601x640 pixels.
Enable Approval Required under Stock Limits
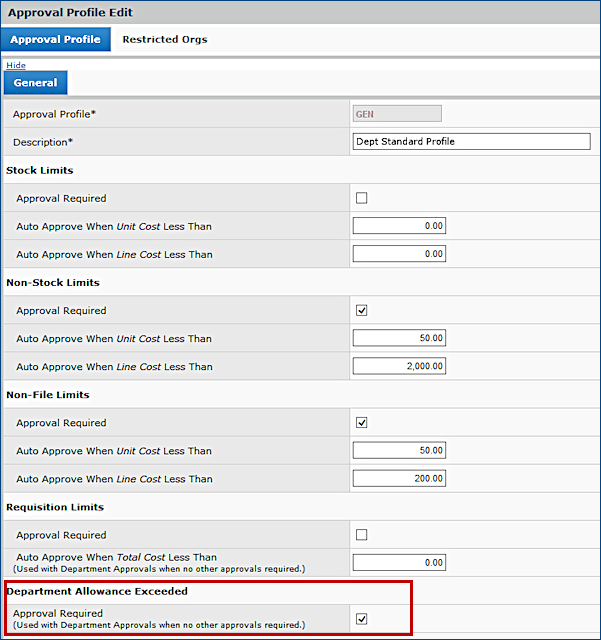tap(362, 198)
